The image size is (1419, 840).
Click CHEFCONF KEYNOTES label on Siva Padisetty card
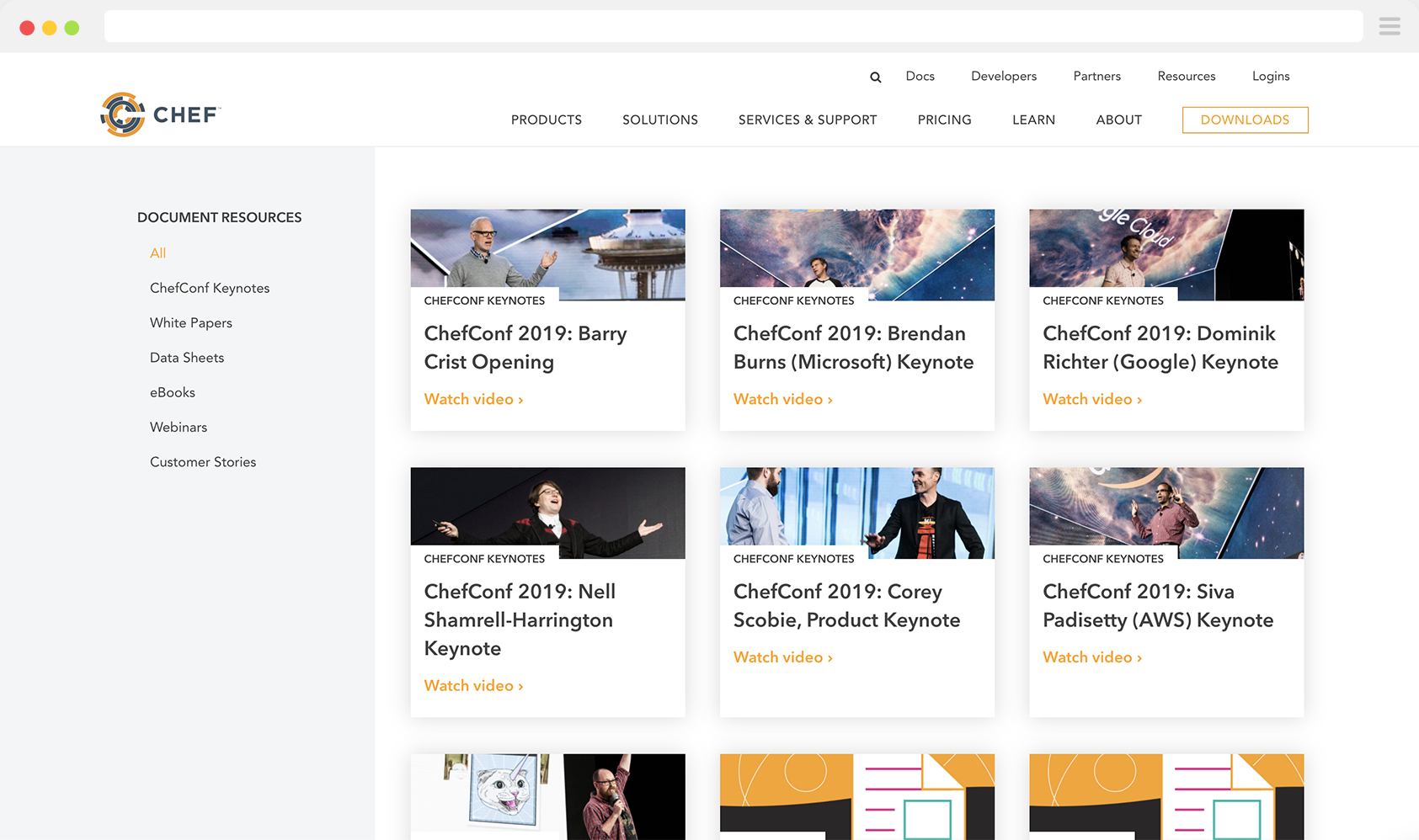pyautogui.click(x=1103, y=559)
